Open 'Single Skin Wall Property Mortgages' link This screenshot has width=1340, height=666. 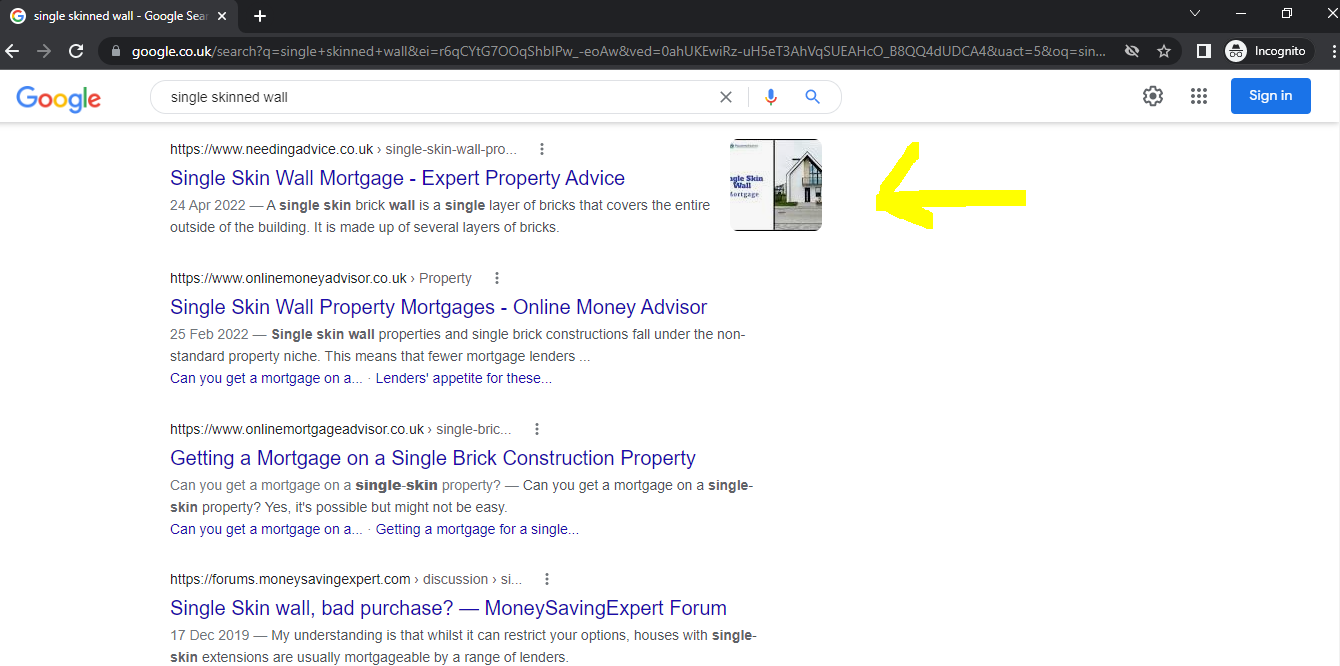(438, 307)
